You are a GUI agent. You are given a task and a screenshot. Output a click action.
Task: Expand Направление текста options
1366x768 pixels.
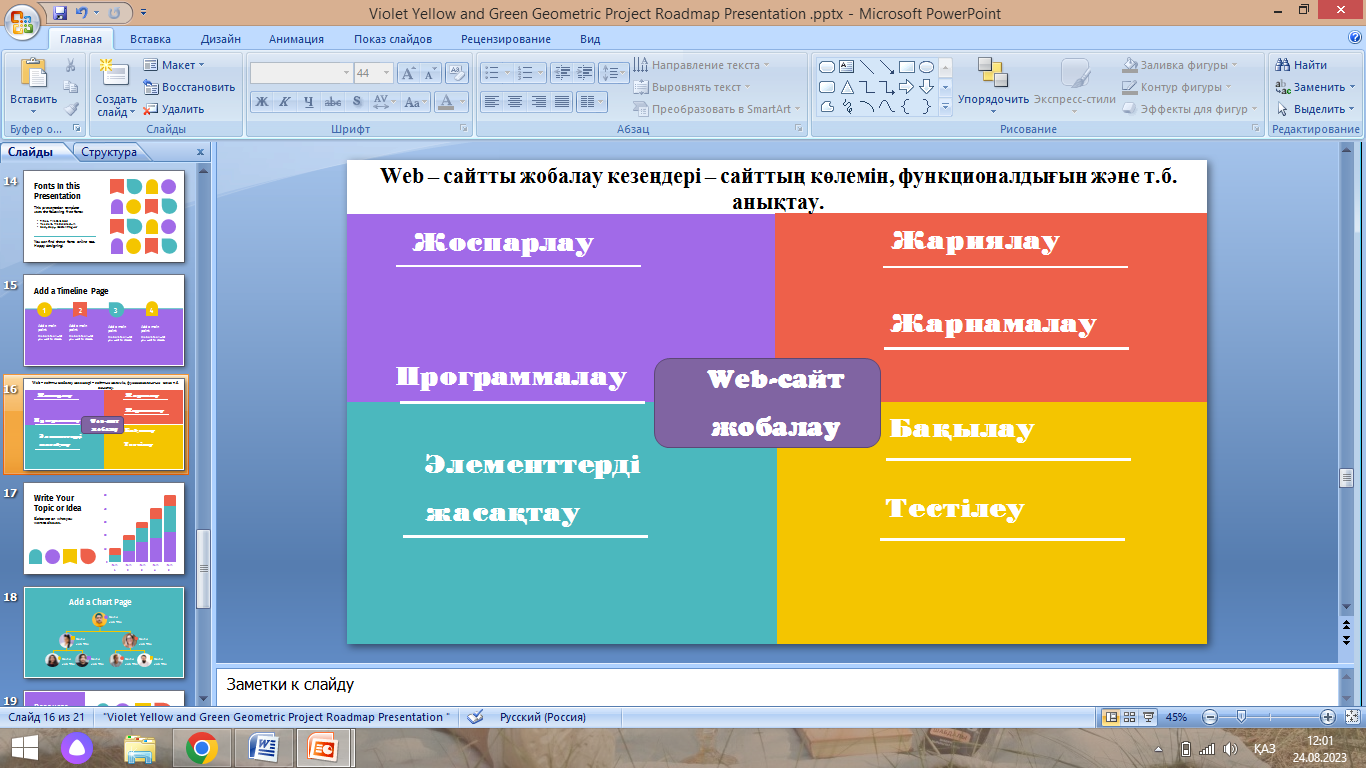pos(702,65)
